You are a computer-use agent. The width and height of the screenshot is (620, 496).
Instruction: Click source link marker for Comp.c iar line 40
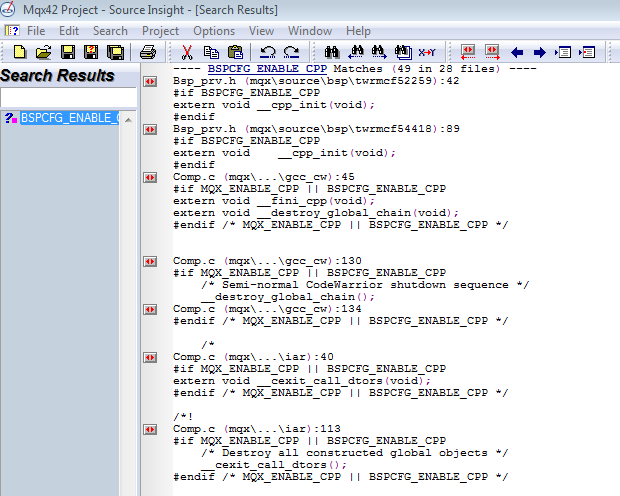[x=150, y=358]
